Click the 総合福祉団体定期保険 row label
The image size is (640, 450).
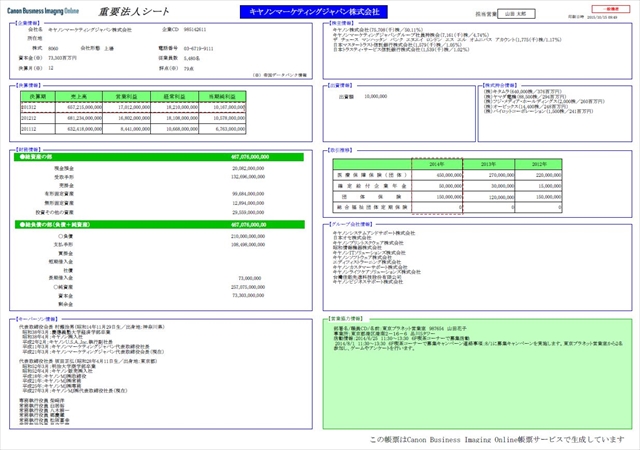pyautogui.click(x=372, y=207)
